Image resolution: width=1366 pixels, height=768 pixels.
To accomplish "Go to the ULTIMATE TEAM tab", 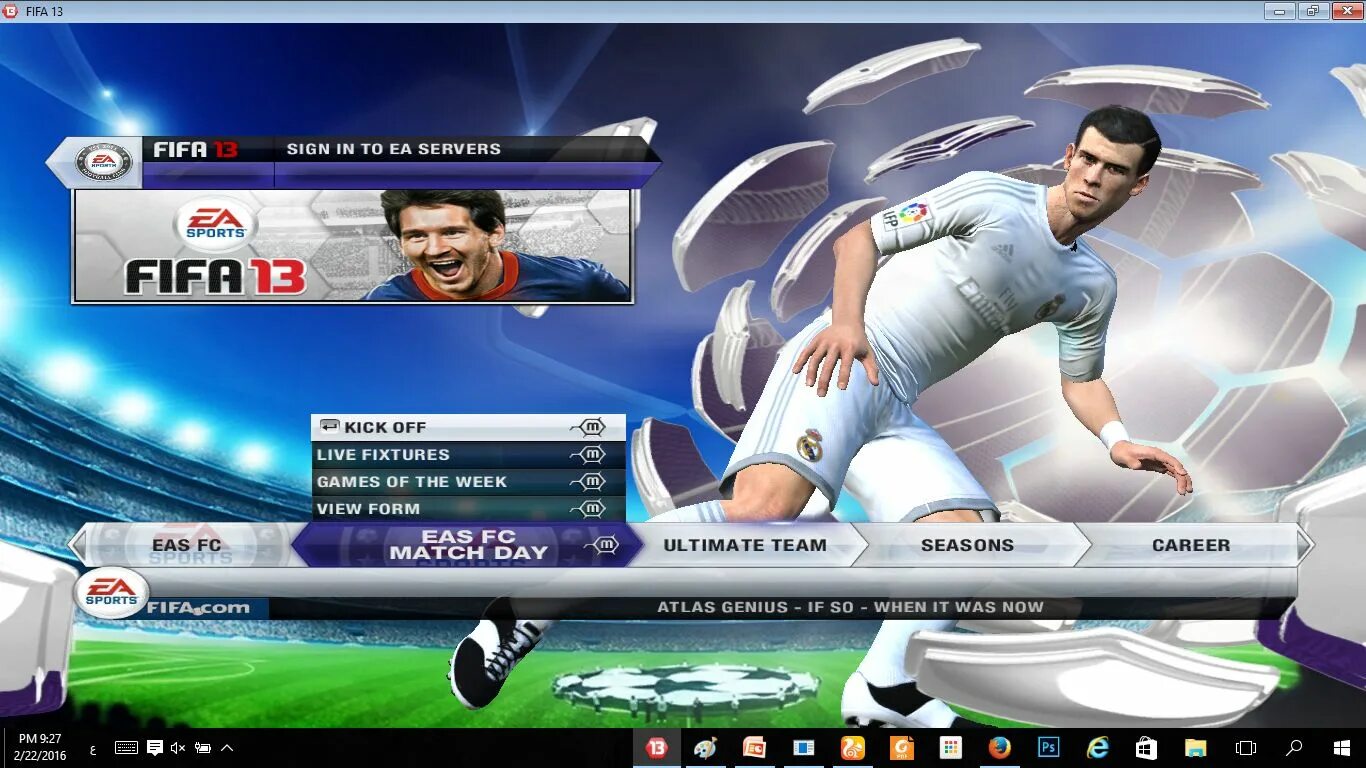I will click(745, 545).
